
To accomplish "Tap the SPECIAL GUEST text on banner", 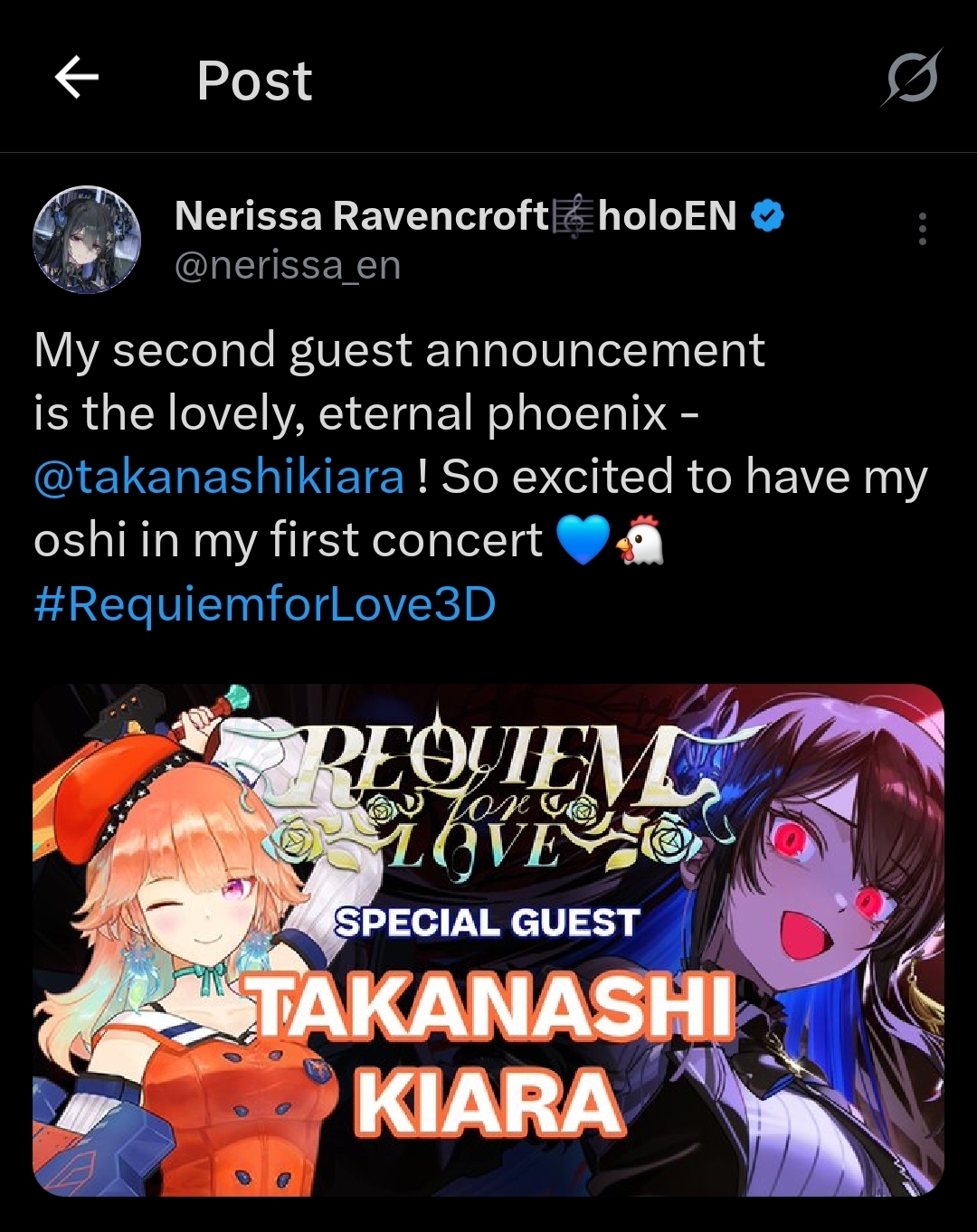I will click(488, 923).
